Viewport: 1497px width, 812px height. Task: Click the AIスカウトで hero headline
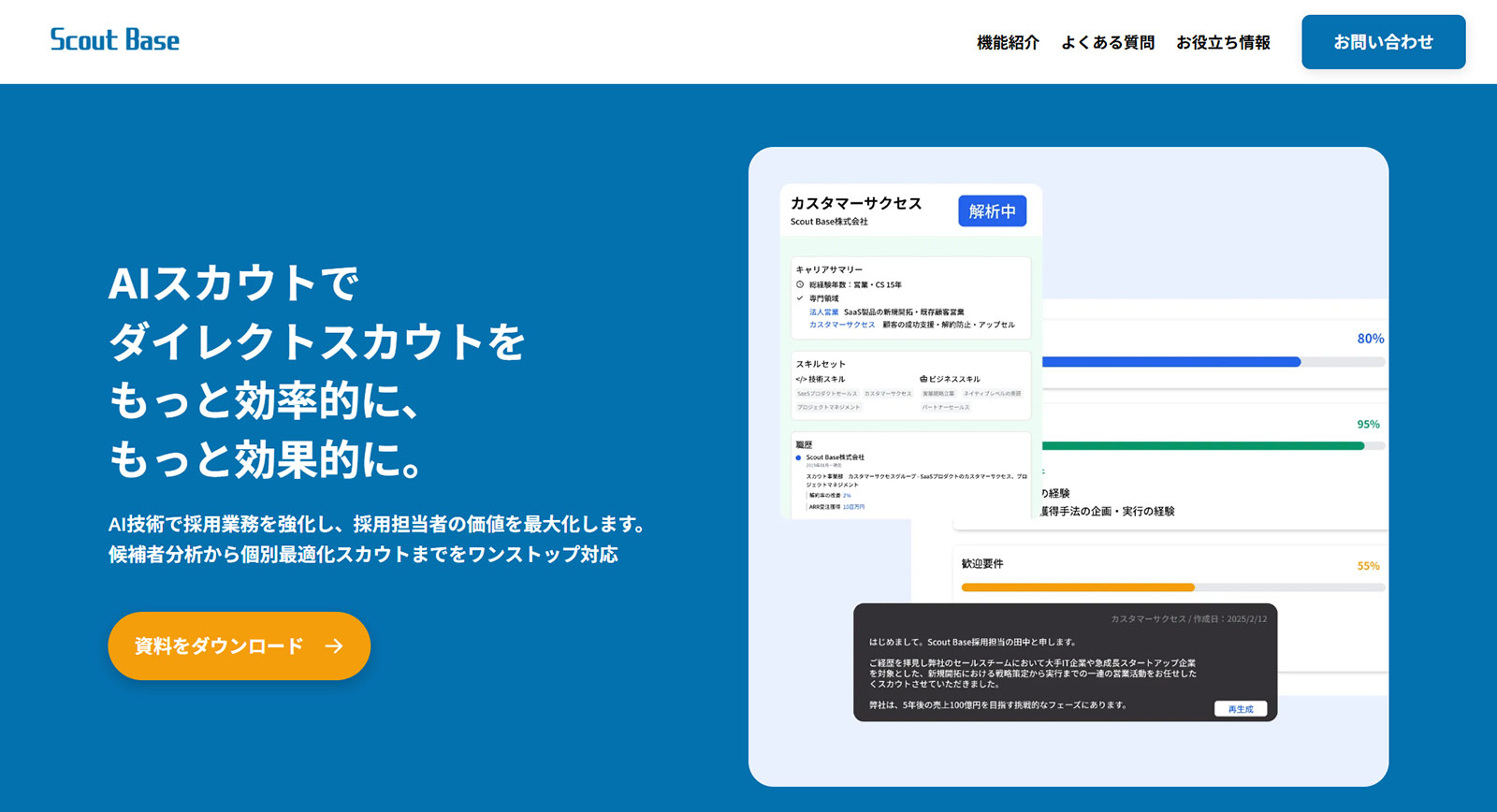(x=234, y=283)
